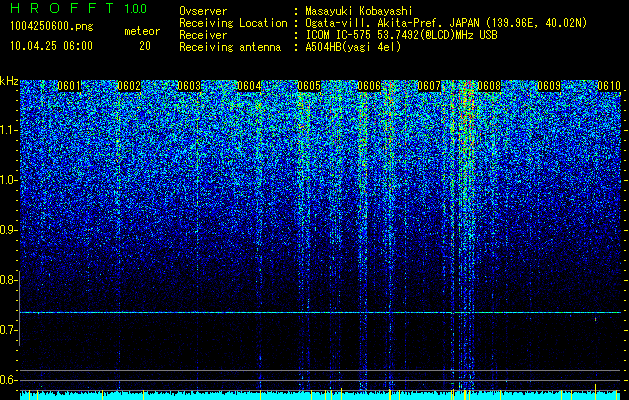Click the kHz axis unit label

tap(9, 81)
